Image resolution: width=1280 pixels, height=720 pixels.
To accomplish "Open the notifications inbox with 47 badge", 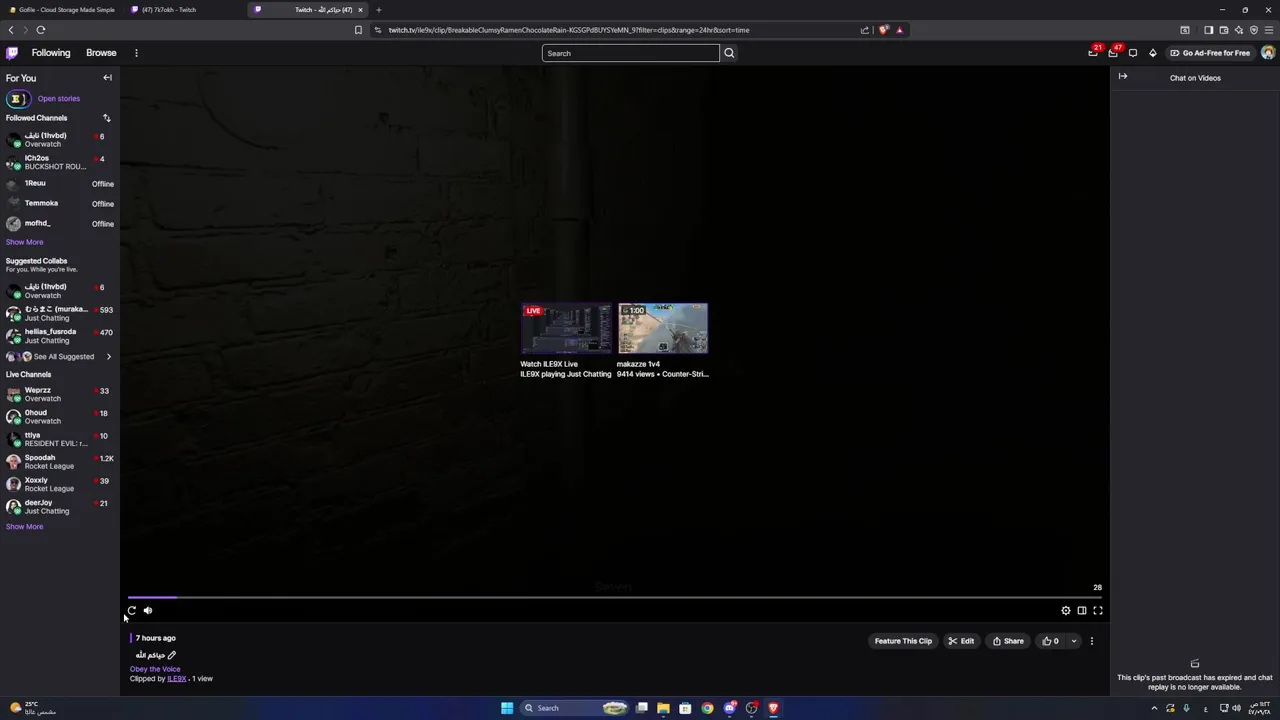I will click(1113, 53).
